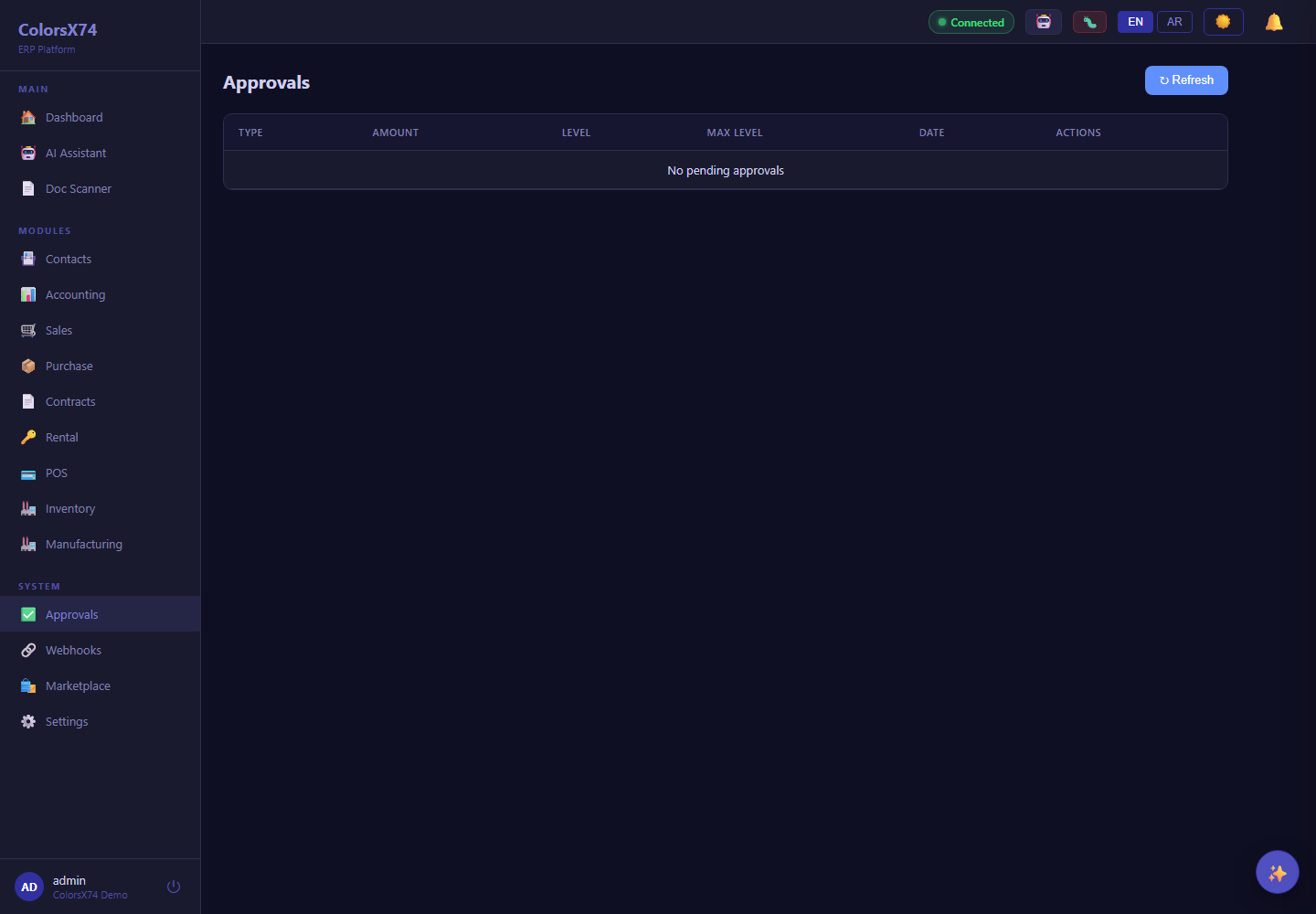Click the AMOUNT column header
1316x914 pixels.
coord(396,133)
